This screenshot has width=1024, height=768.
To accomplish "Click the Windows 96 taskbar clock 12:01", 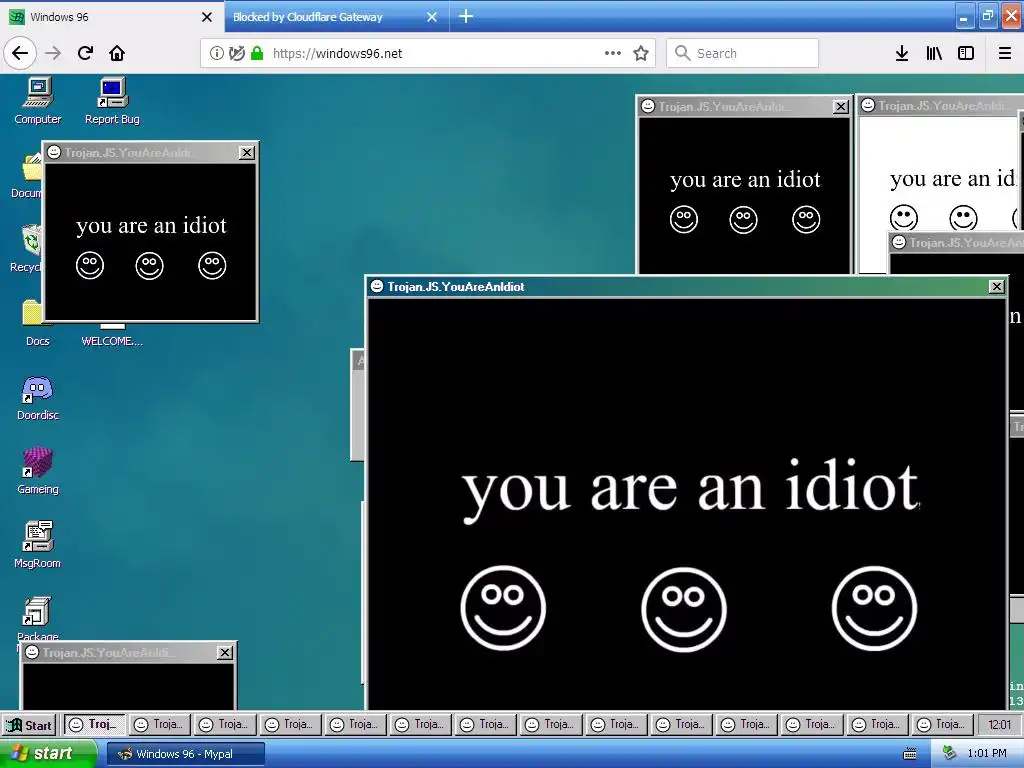I will point(999,724).
